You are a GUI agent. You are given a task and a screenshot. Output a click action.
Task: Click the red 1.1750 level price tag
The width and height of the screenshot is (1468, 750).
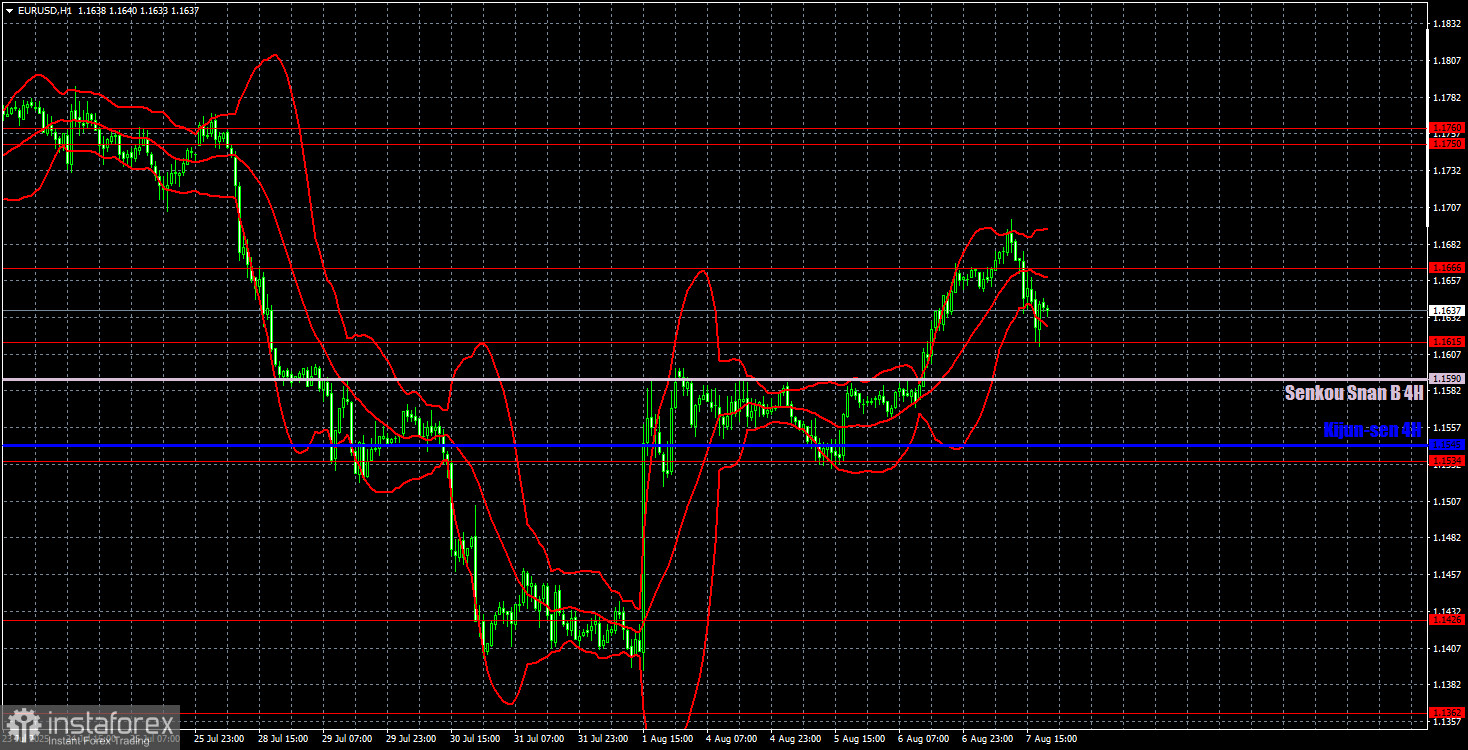1447,144
